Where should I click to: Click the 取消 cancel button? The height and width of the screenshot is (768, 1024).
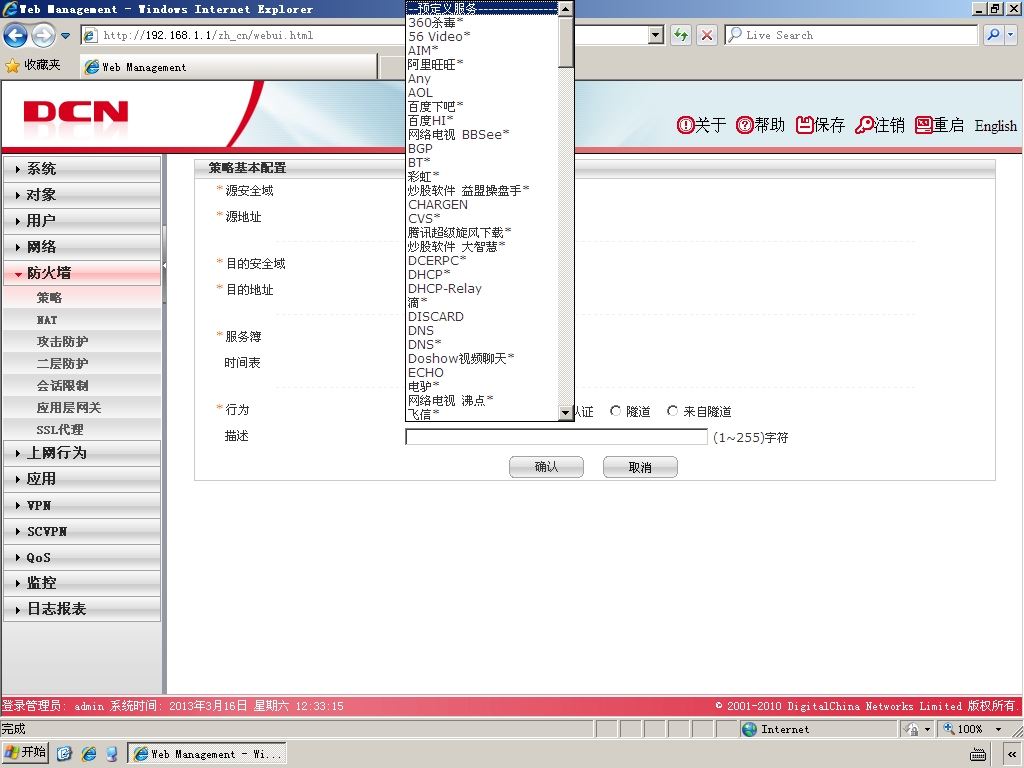[x=640, y=467]
